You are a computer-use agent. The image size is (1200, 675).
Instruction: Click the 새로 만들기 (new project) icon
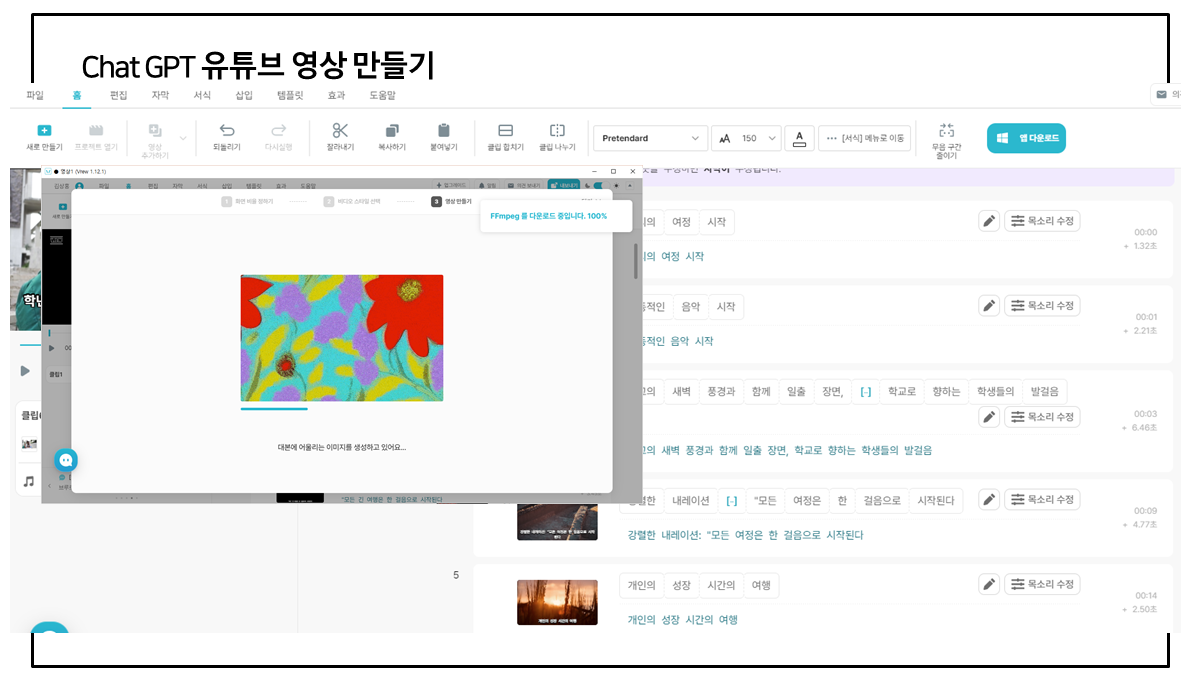point(44,130)
